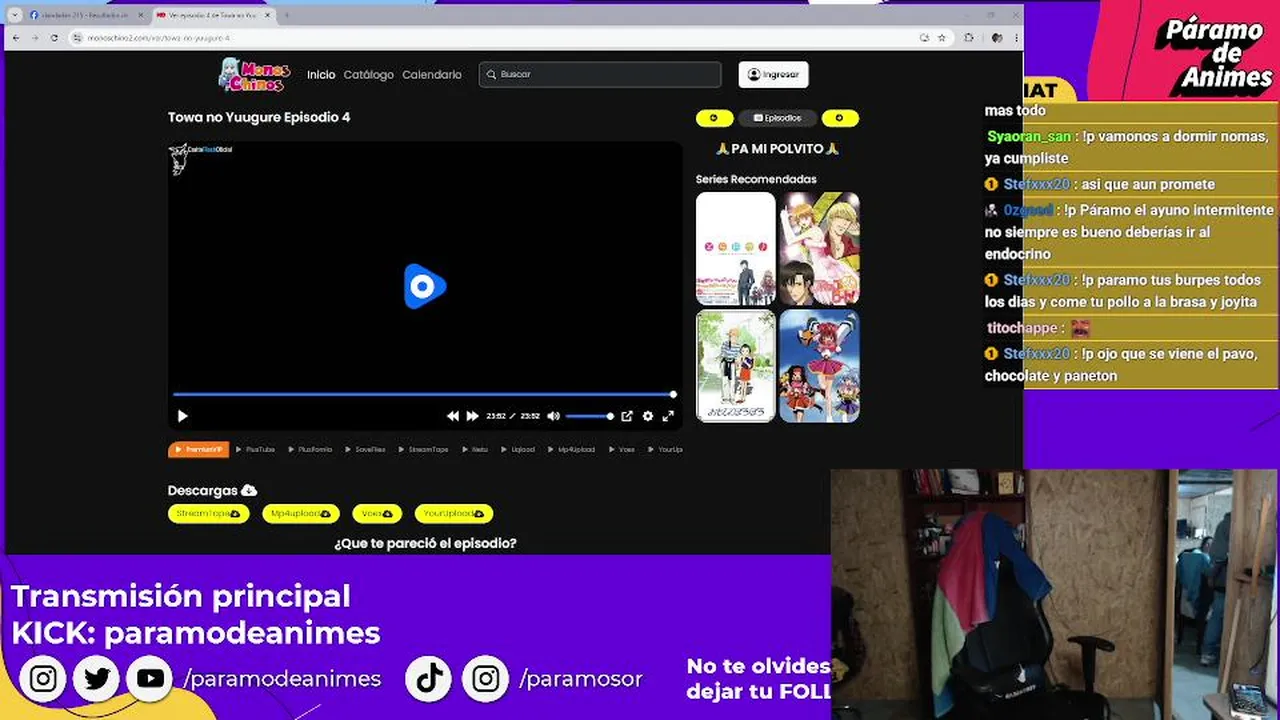The height and width of the screenshot is (720, 1280).
Task: Click the Towa no Yuugure Episodio 4 title
Action: point(259,117)
